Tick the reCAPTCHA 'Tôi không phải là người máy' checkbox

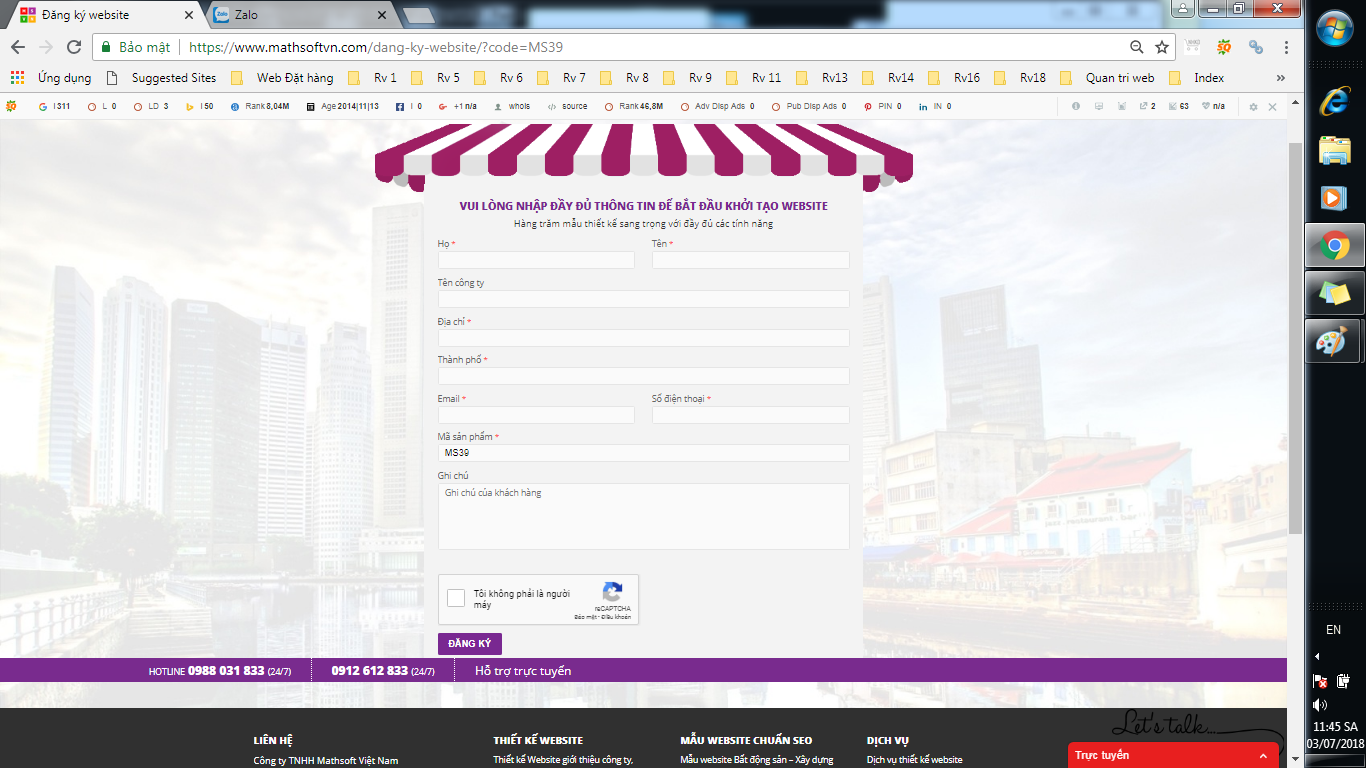(x=456, y=598)
